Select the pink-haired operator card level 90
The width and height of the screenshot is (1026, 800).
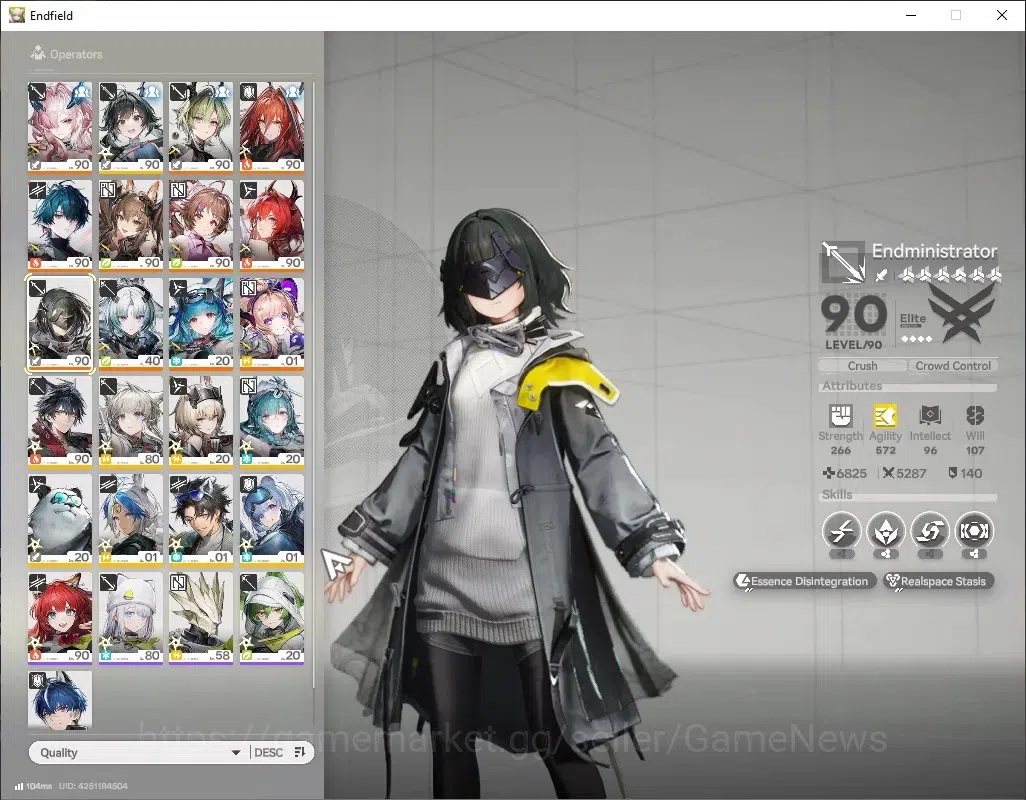pyautogui.click(x=60, y=127)
